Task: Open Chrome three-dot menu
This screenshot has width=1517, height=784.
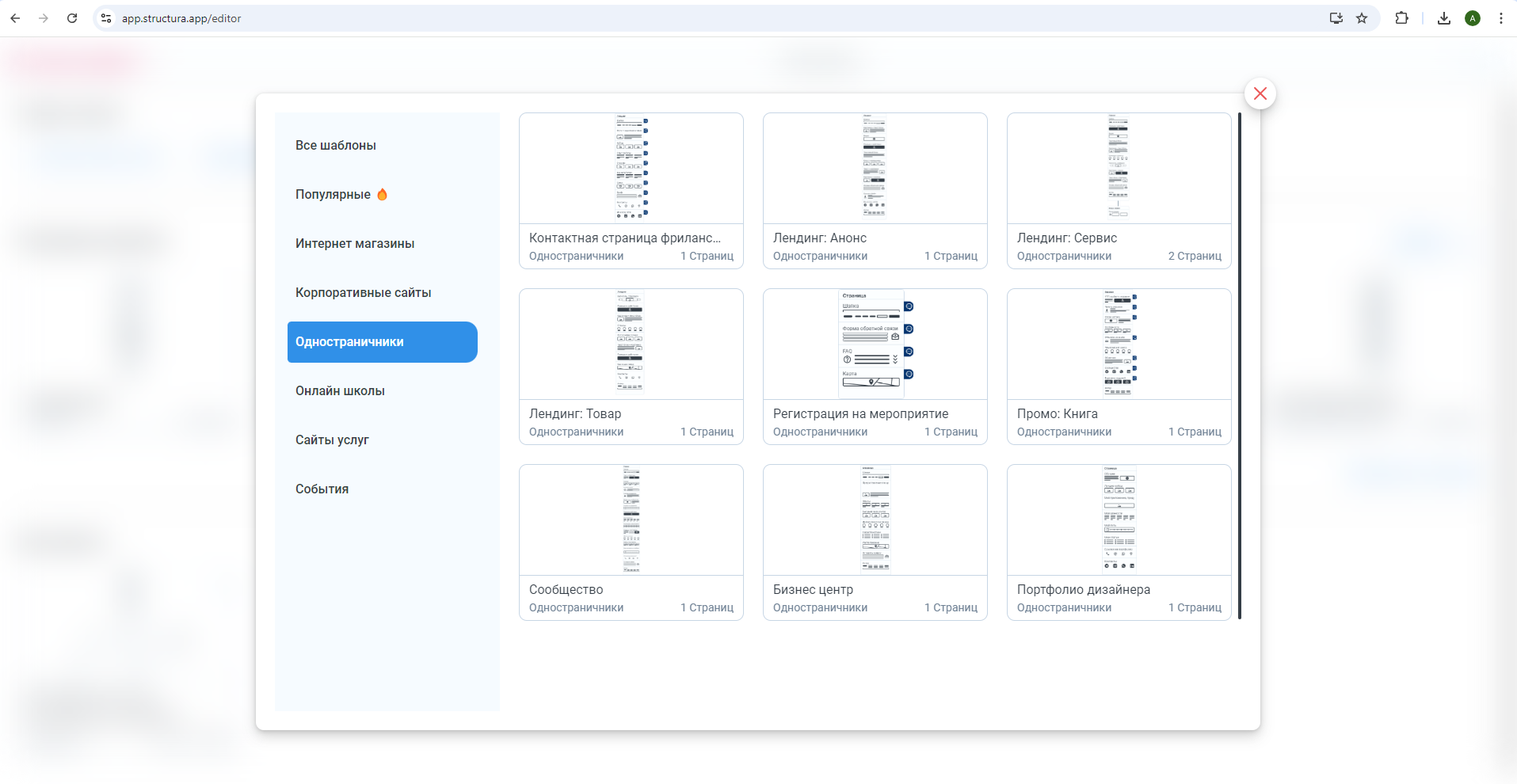Action: point(1500,18)
